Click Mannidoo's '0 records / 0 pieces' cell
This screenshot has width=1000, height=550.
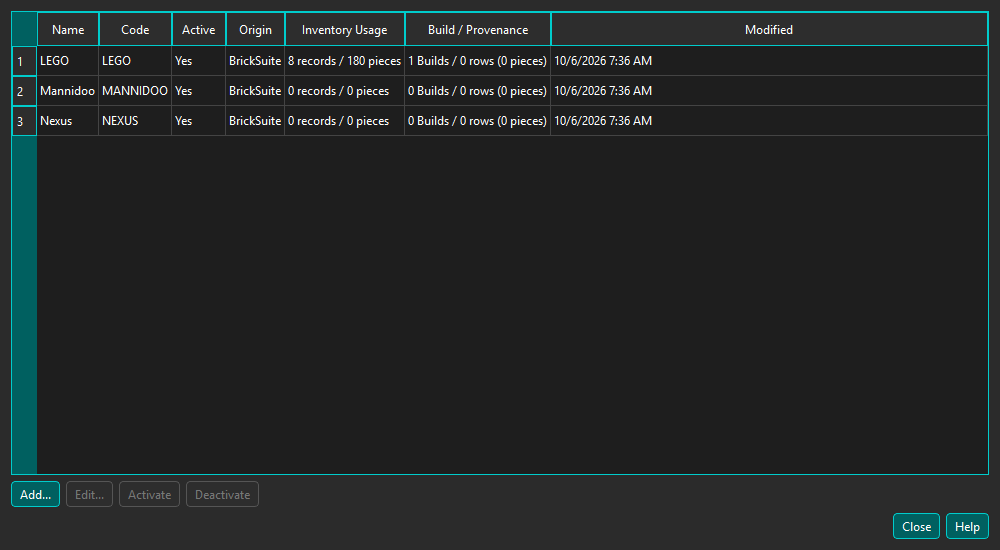[344, 91]
